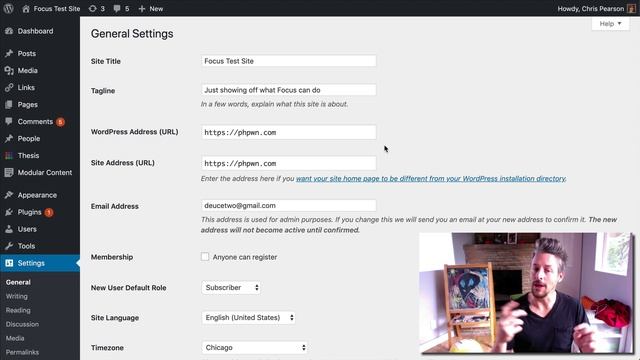Click the Site Address URL field
Viewport: 640px width, 360px height.
(x=289, y=163)
